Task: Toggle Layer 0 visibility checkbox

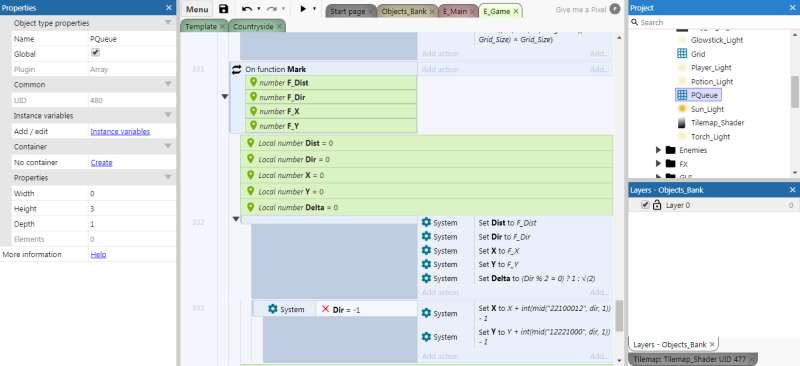Action: click(645, 205)
